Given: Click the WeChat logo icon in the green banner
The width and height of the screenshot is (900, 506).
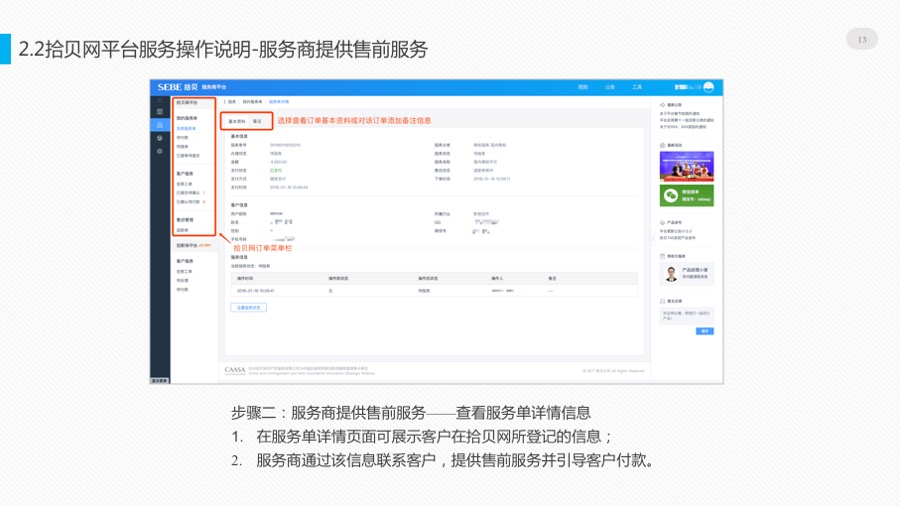Looking at the screenshot, I should point(671,196).
